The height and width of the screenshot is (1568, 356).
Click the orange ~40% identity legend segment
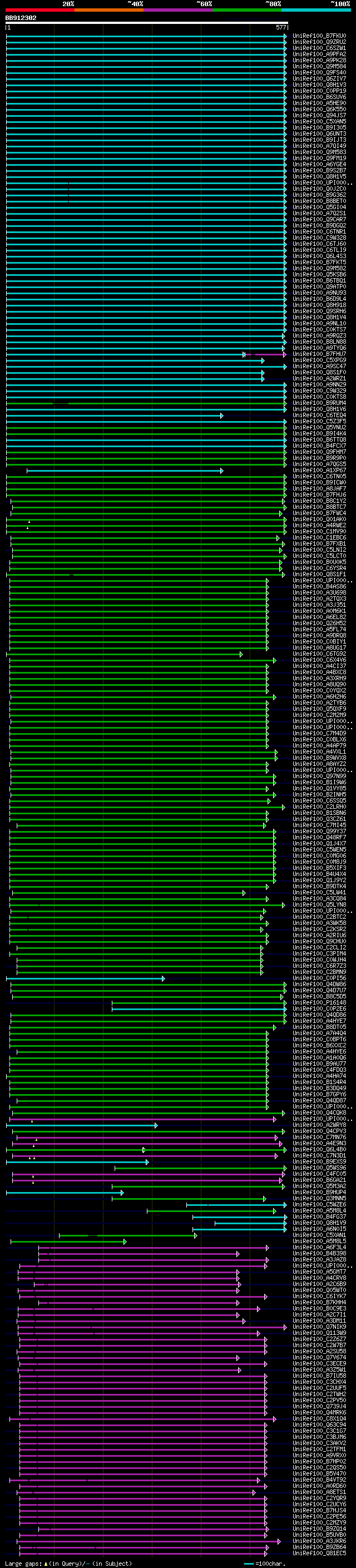pyautogui.click(x=109, y=10)
